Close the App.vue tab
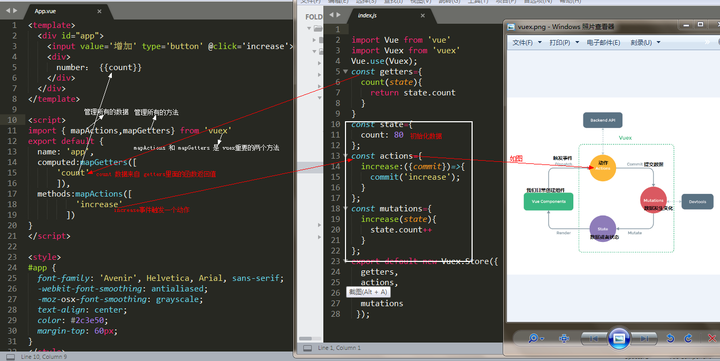Screen dimensions: 720x361 click(x=99, y=11)
